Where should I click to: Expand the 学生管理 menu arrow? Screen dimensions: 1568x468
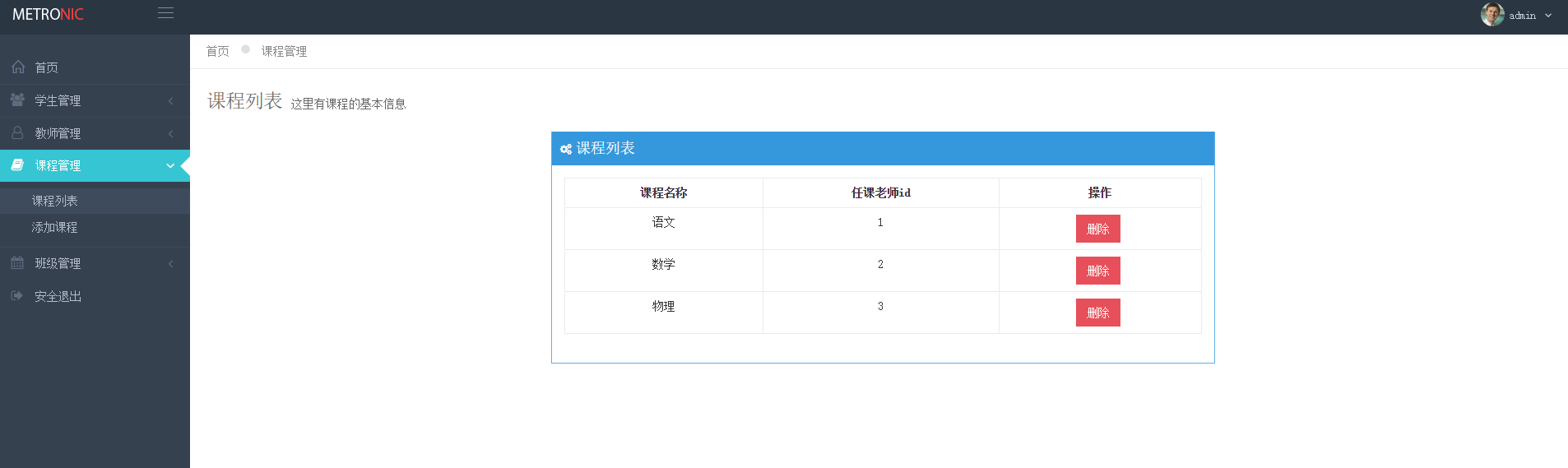coord(170,100)
